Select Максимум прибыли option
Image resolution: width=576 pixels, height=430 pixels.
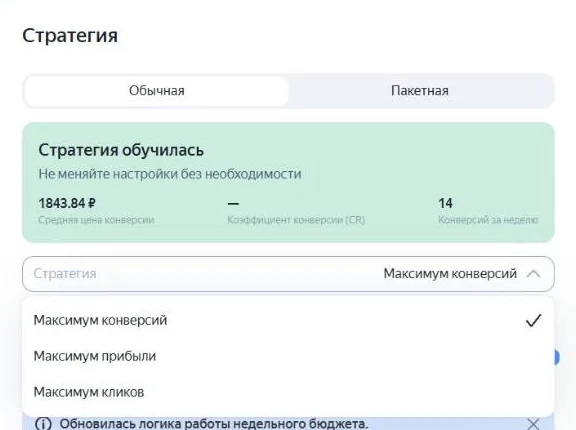(x=288, y=356)
